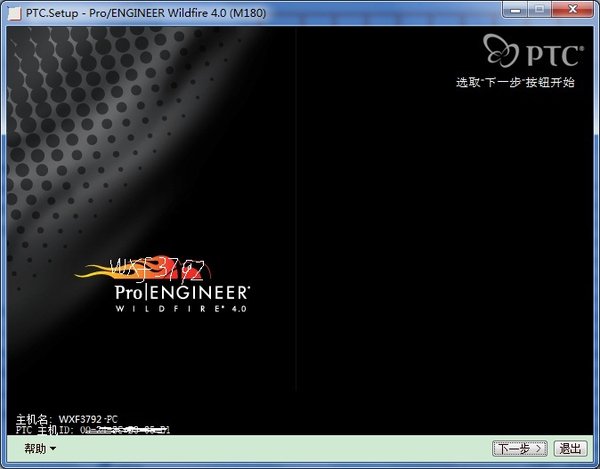The image size is (600, 469).
Task: Click the host name text WXF3792-PC
Action: tap(88, 419)
